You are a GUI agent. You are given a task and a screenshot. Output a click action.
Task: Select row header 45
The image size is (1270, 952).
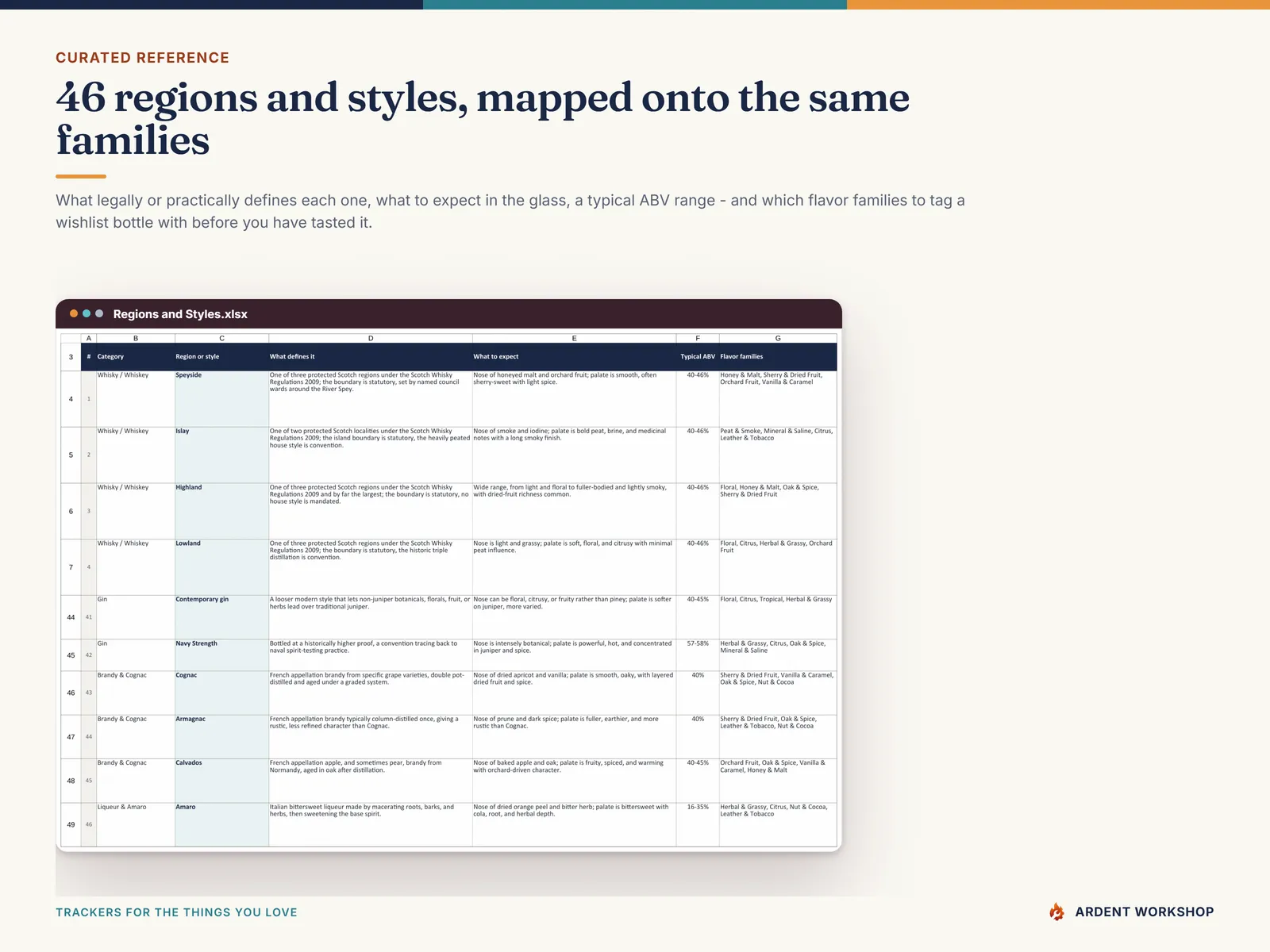click(71, 655)
